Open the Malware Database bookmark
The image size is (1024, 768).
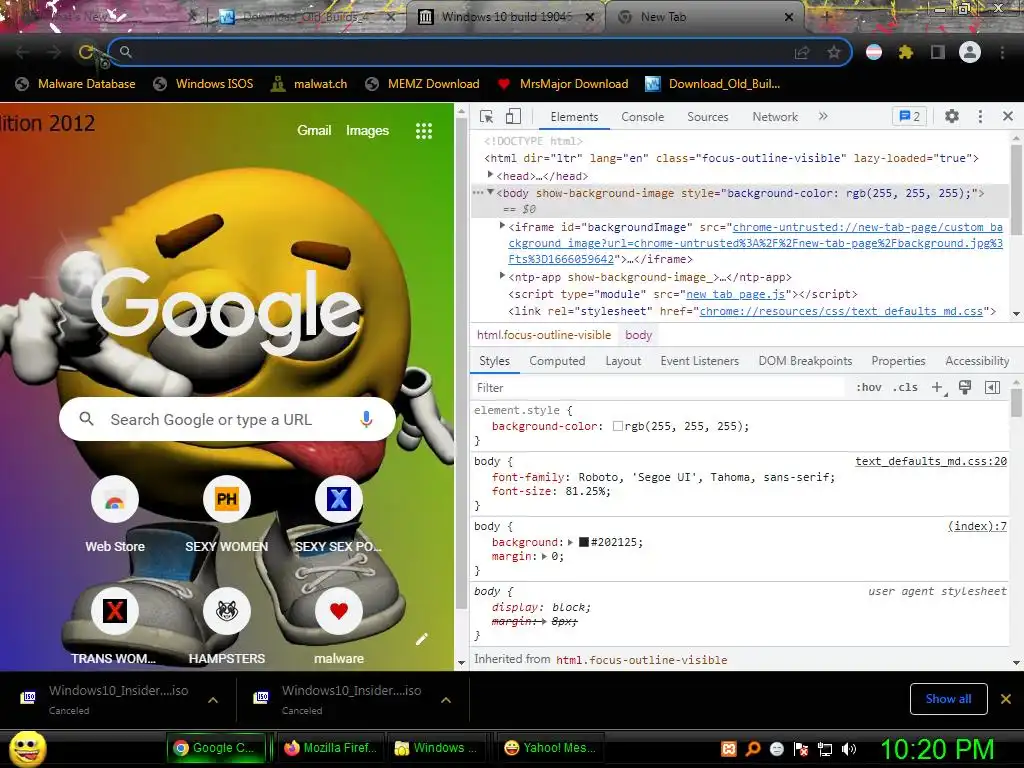75,84
